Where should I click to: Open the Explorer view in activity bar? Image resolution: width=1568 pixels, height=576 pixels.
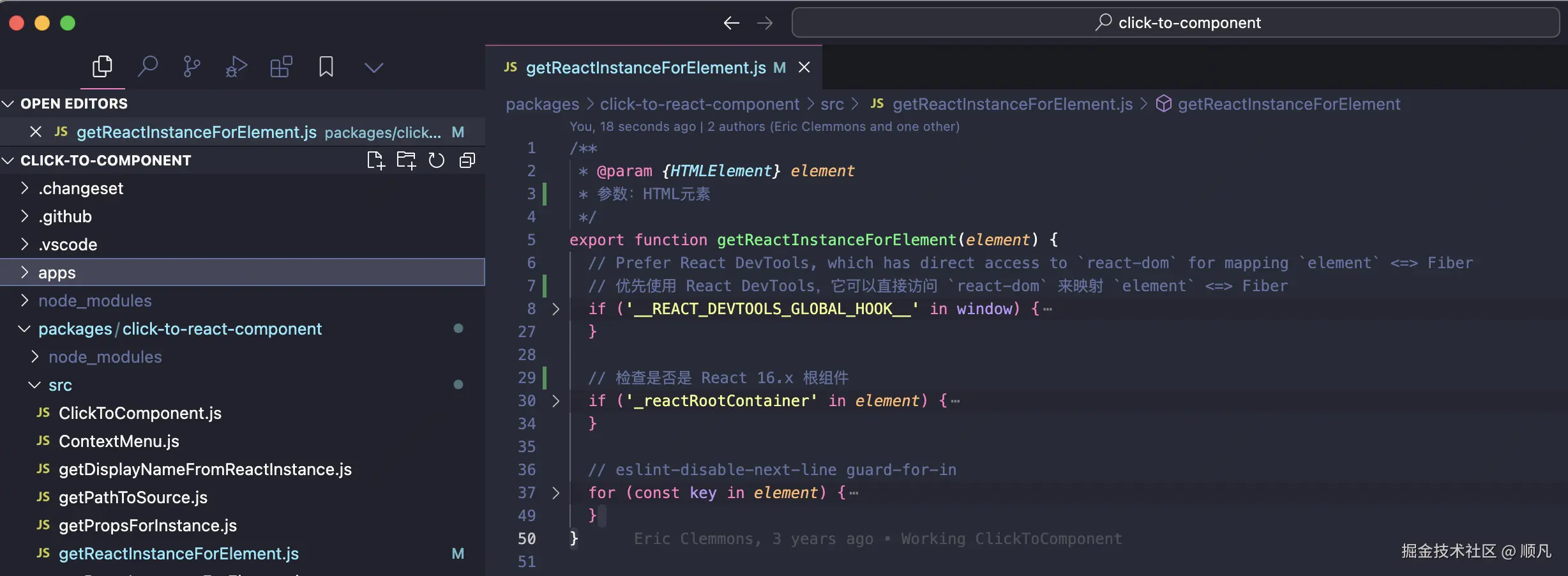pos(102,66)
